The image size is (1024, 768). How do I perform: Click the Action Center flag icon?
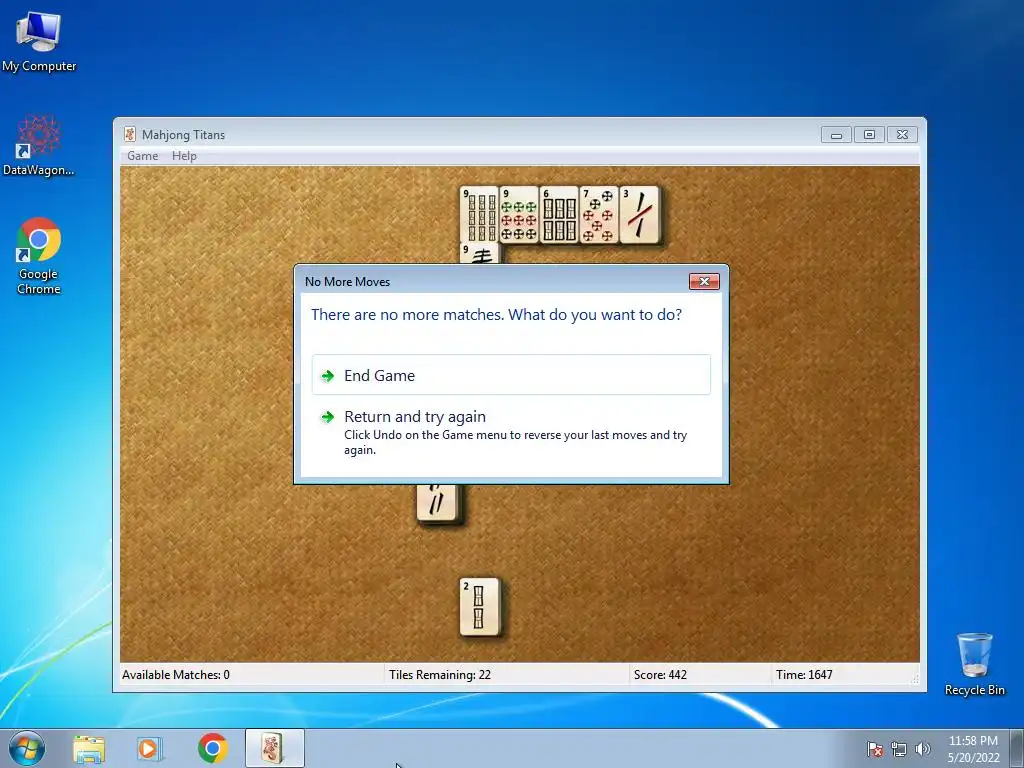click(874, 749)
